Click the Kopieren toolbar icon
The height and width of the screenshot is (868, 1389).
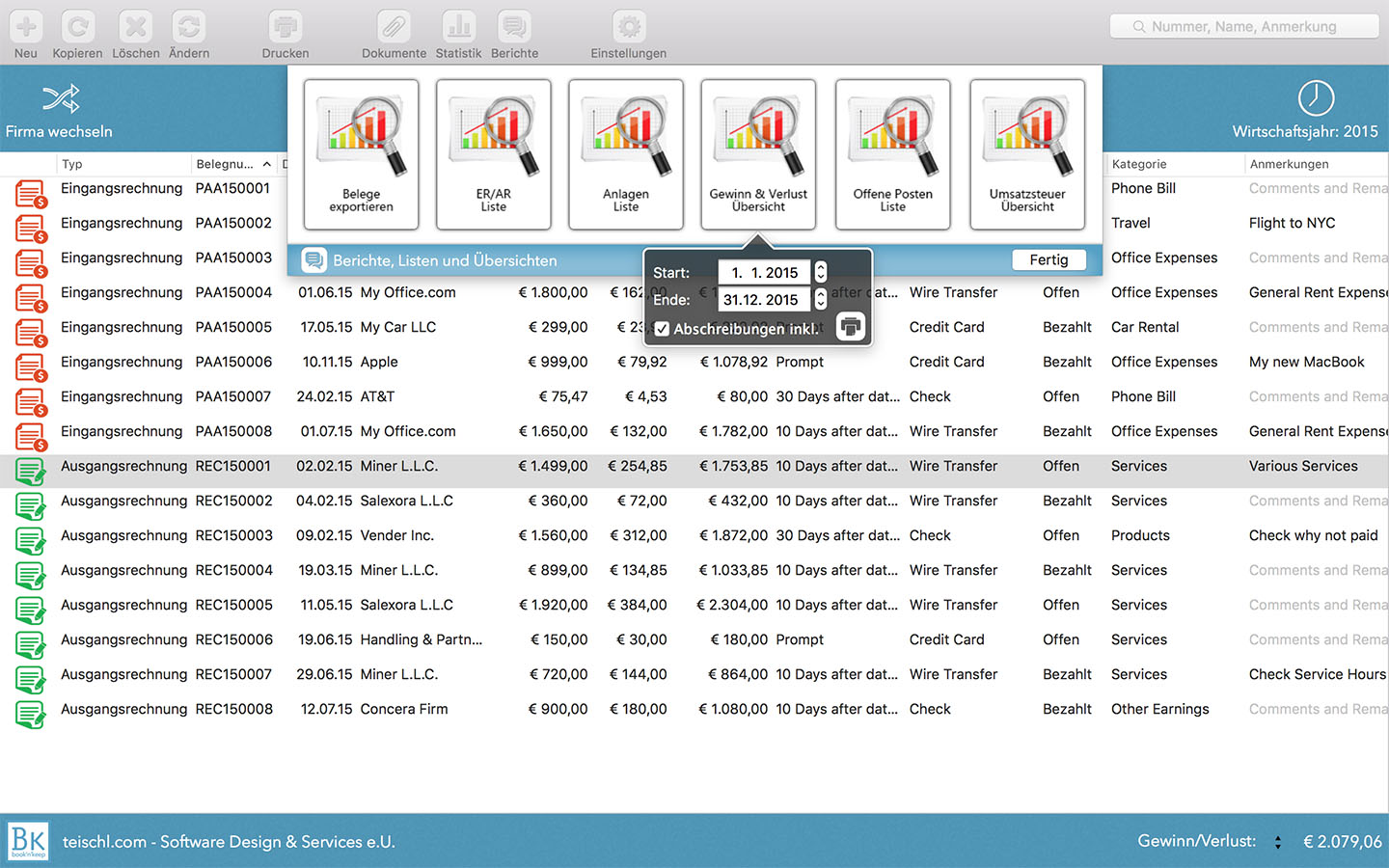tap(77, 26)
